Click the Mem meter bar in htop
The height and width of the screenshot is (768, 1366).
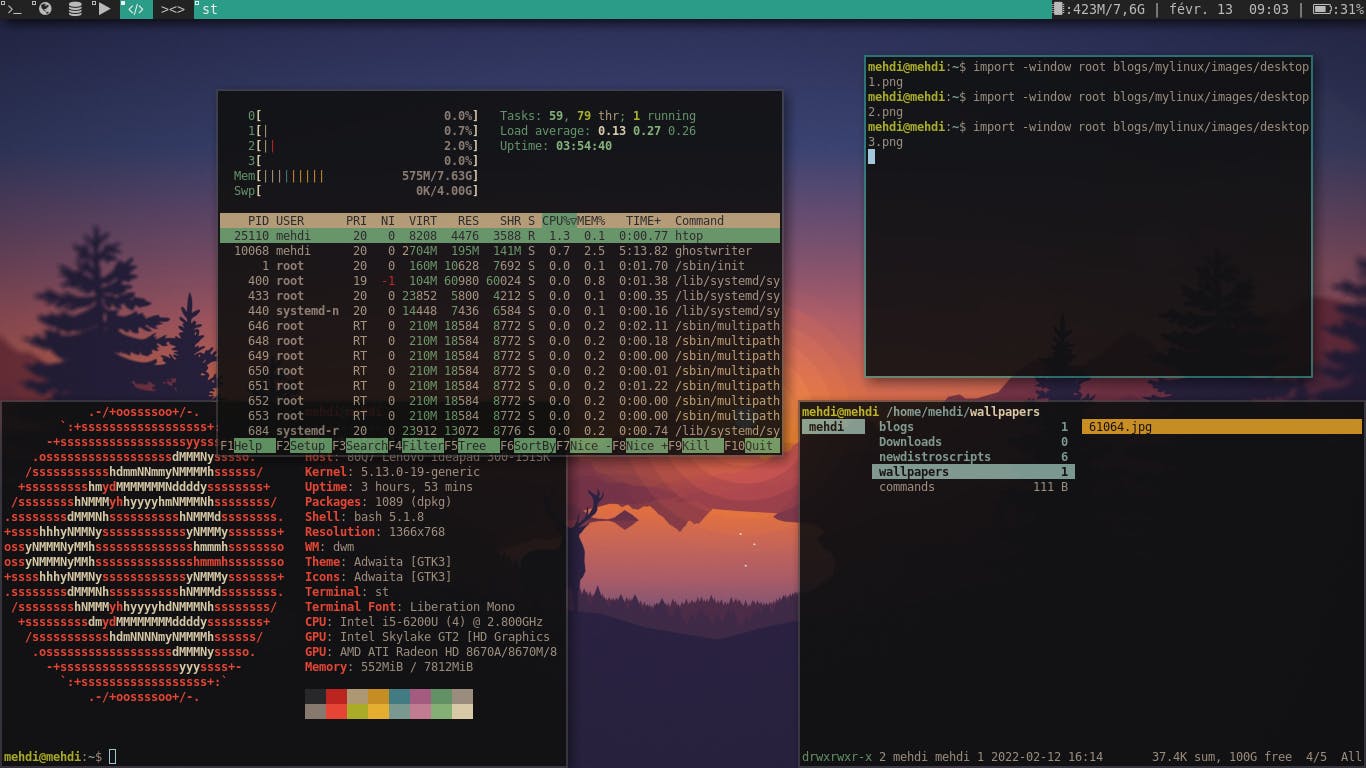(356, 176)
